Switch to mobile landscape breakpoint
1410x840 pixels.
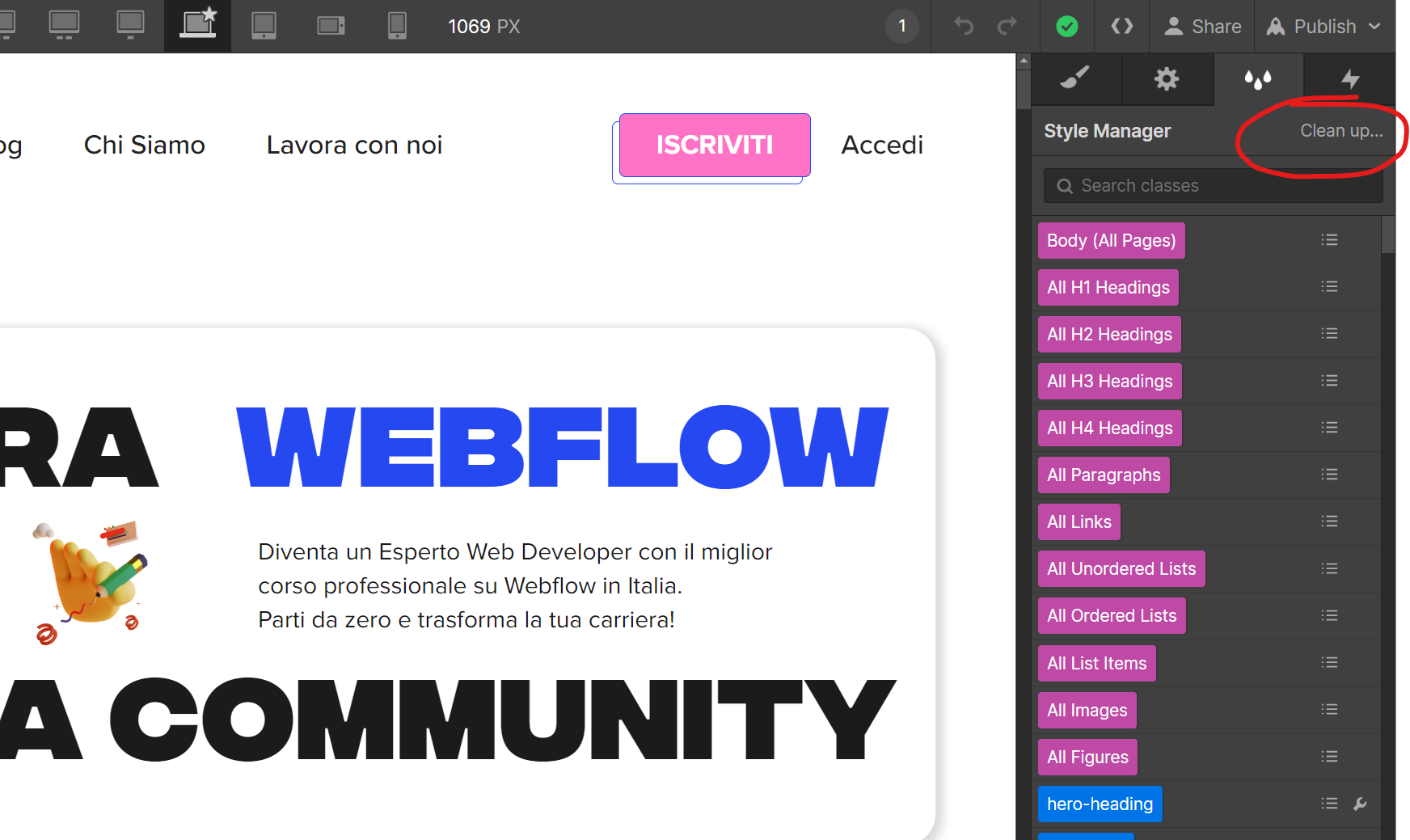[x=331, y=26]
